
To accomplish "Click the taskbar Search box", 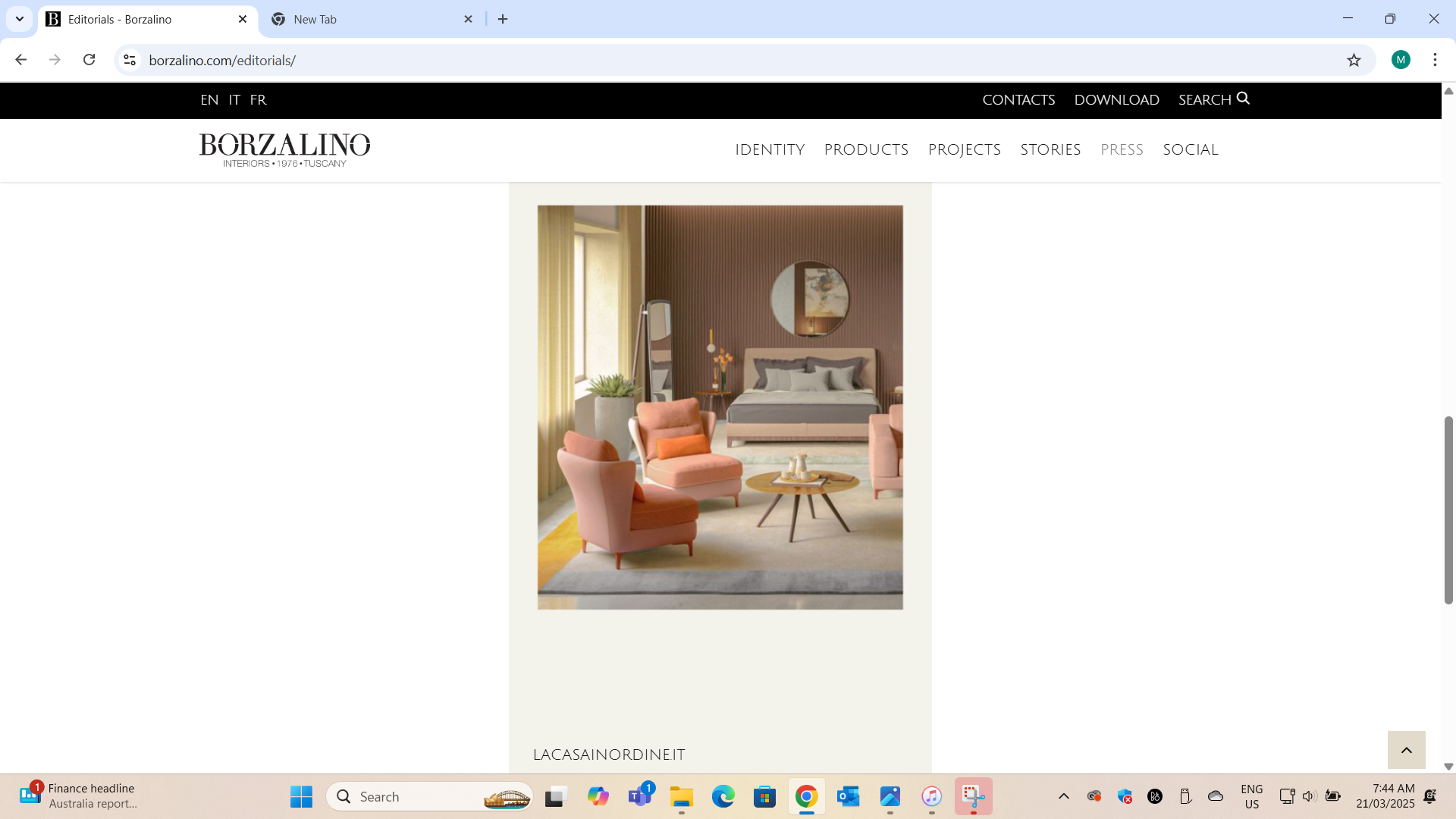I will pos(429,796).
